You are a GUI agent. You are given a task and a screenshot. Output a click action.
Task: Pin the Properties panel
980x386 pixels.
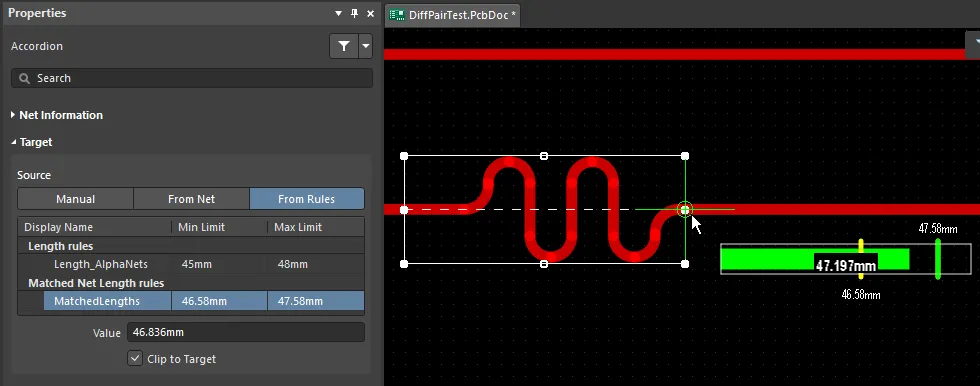point(354,13)
